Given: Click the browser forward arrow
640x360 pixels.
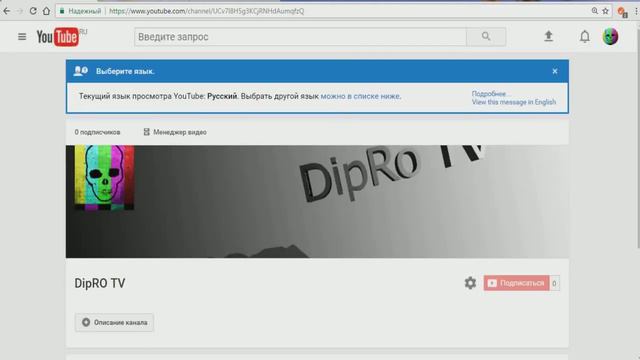Looking at the screenshot, I should click(x=20, y=11).
